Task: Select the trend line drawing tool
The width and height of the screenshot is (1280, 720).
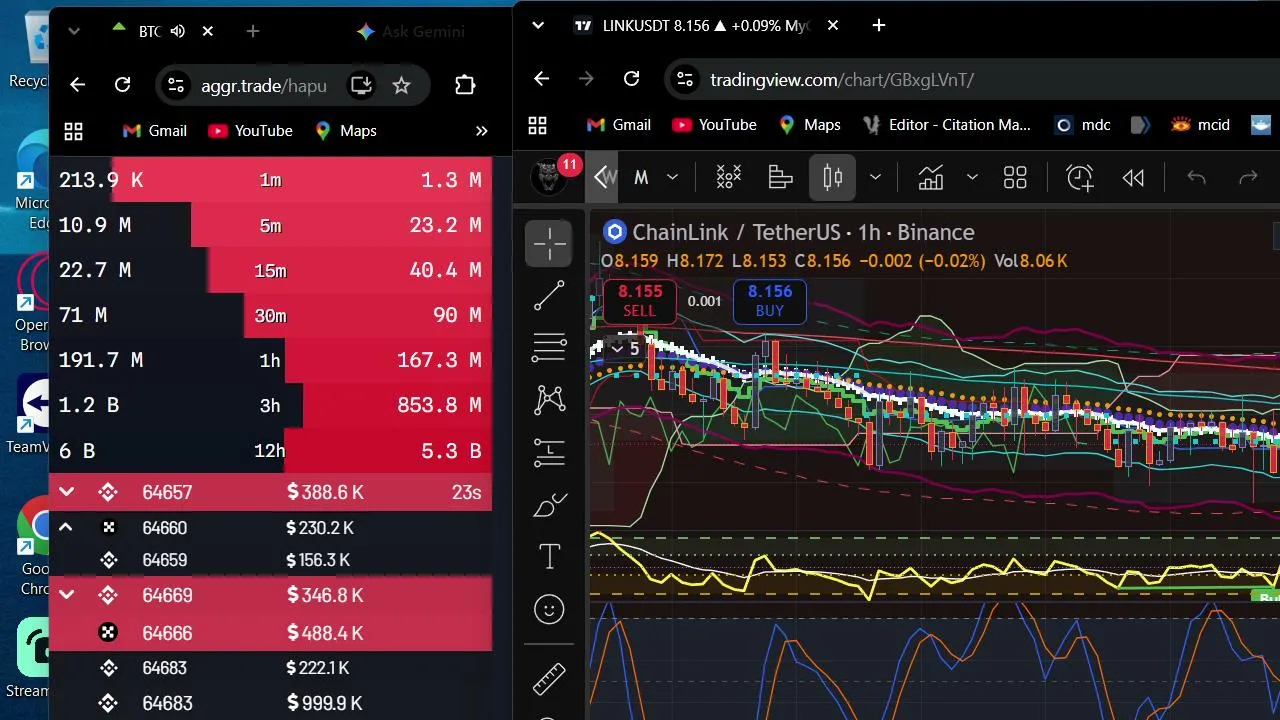Action: coord(549,296)
